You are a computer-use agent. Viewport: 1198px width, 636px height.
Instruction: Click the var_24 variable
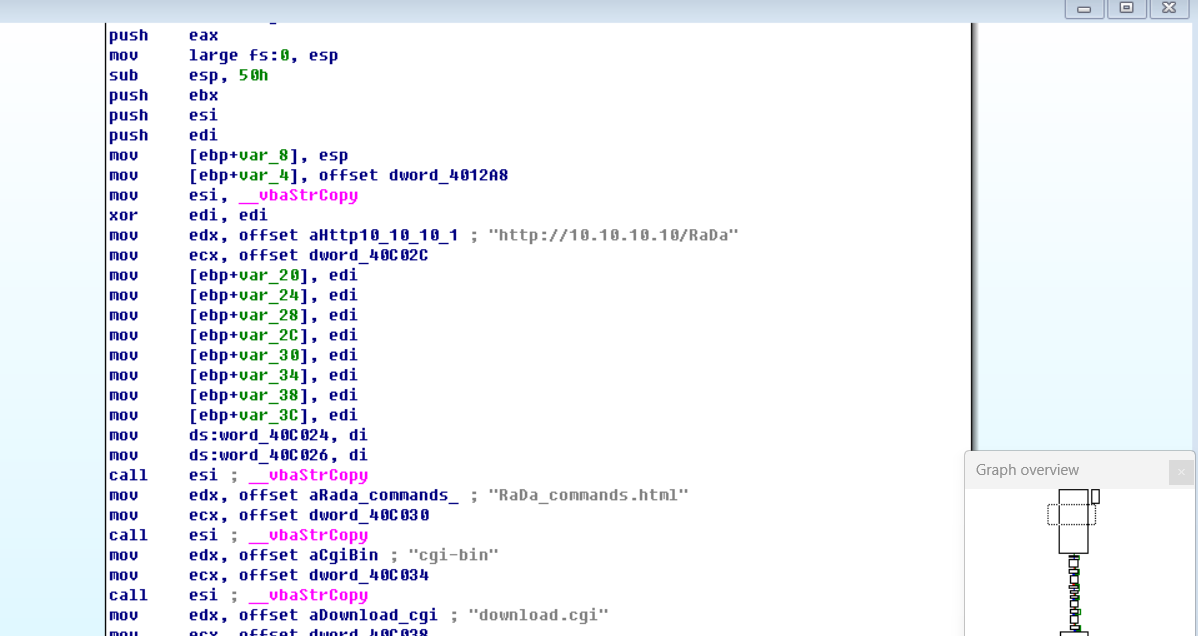pos(268,295)
